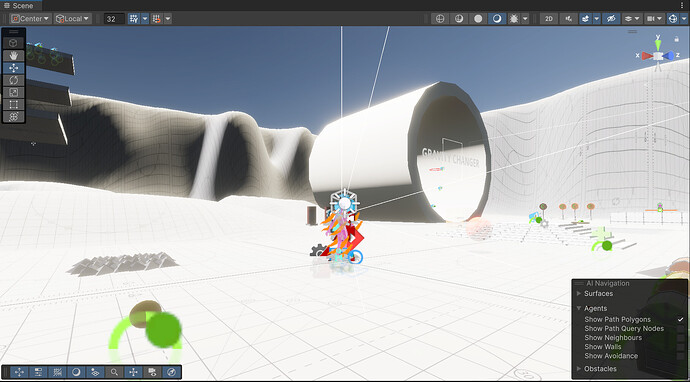This screenshot has width=690, height=382.
Task: Toggle scene visibility eye icon
Action: point(610,19)
